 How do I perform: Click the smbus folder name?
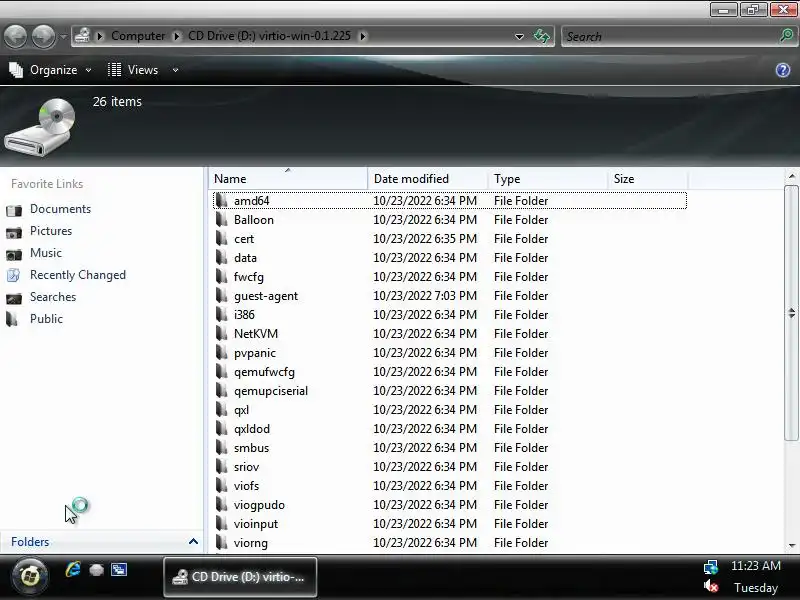(x=251, y=448)
